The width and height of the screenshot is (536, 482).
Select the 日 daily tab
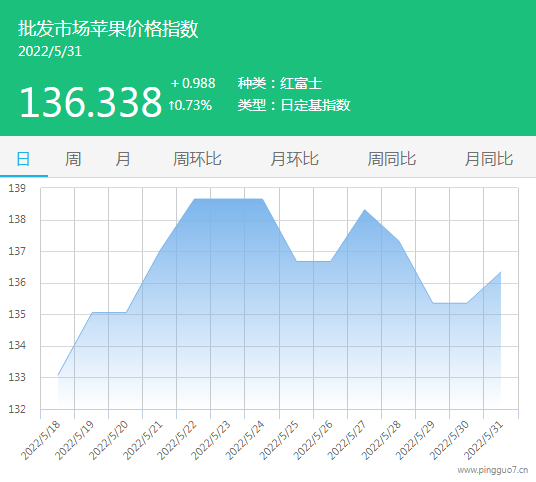pos(23,159)
